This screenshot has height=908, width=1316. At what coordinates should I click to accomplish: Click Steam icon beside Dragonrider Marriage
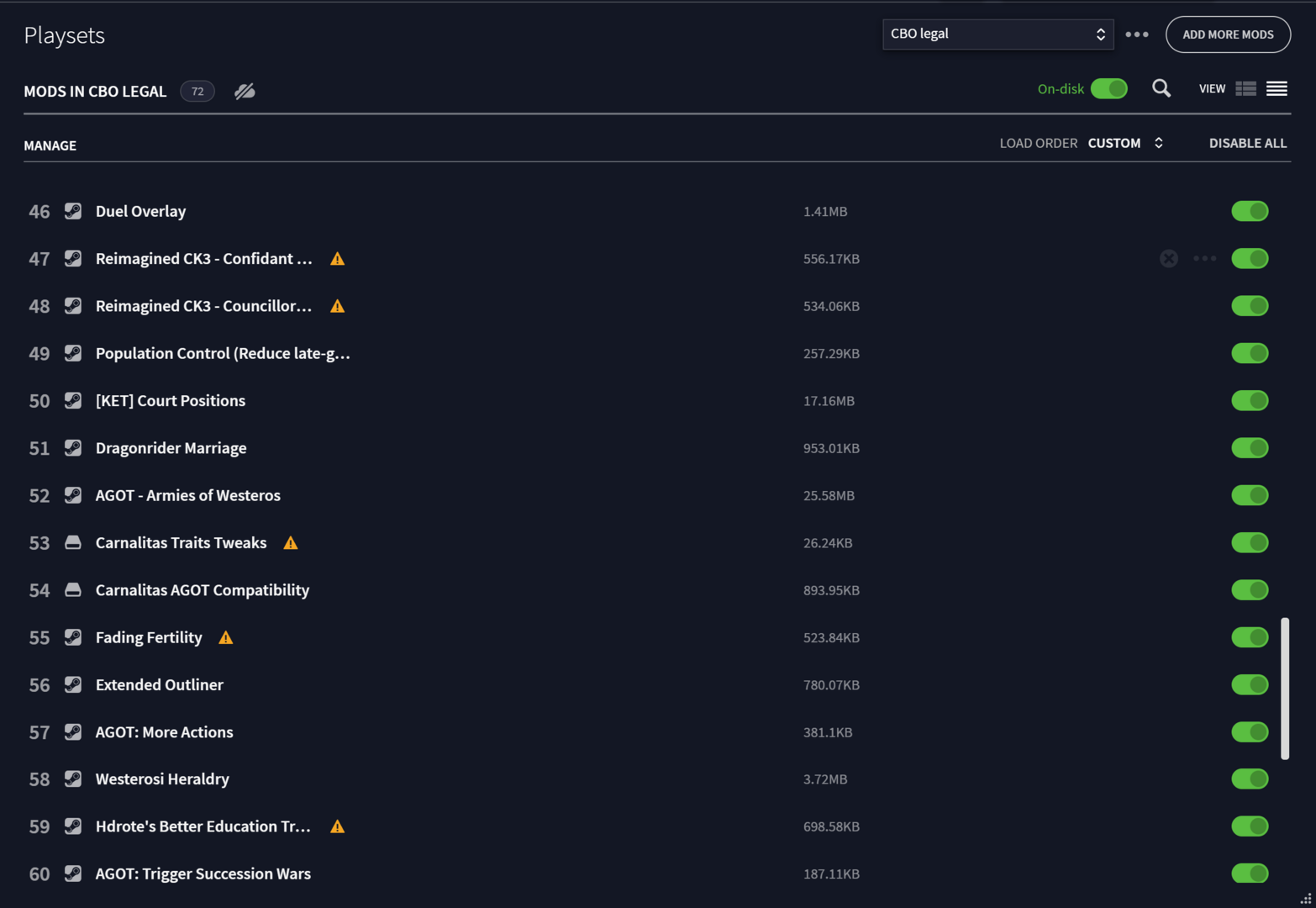tap(73, 447)
